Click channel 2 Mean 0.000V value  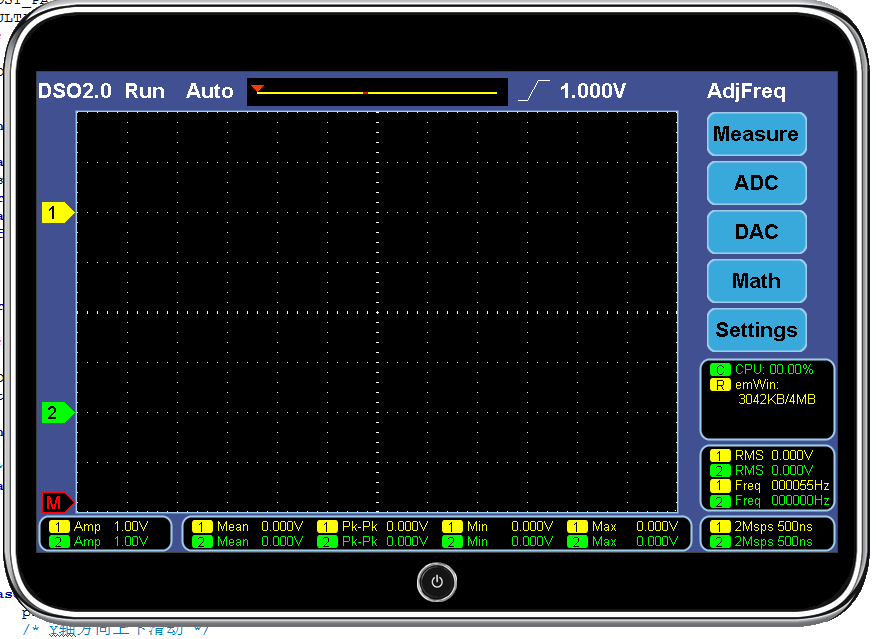point(260,542)
